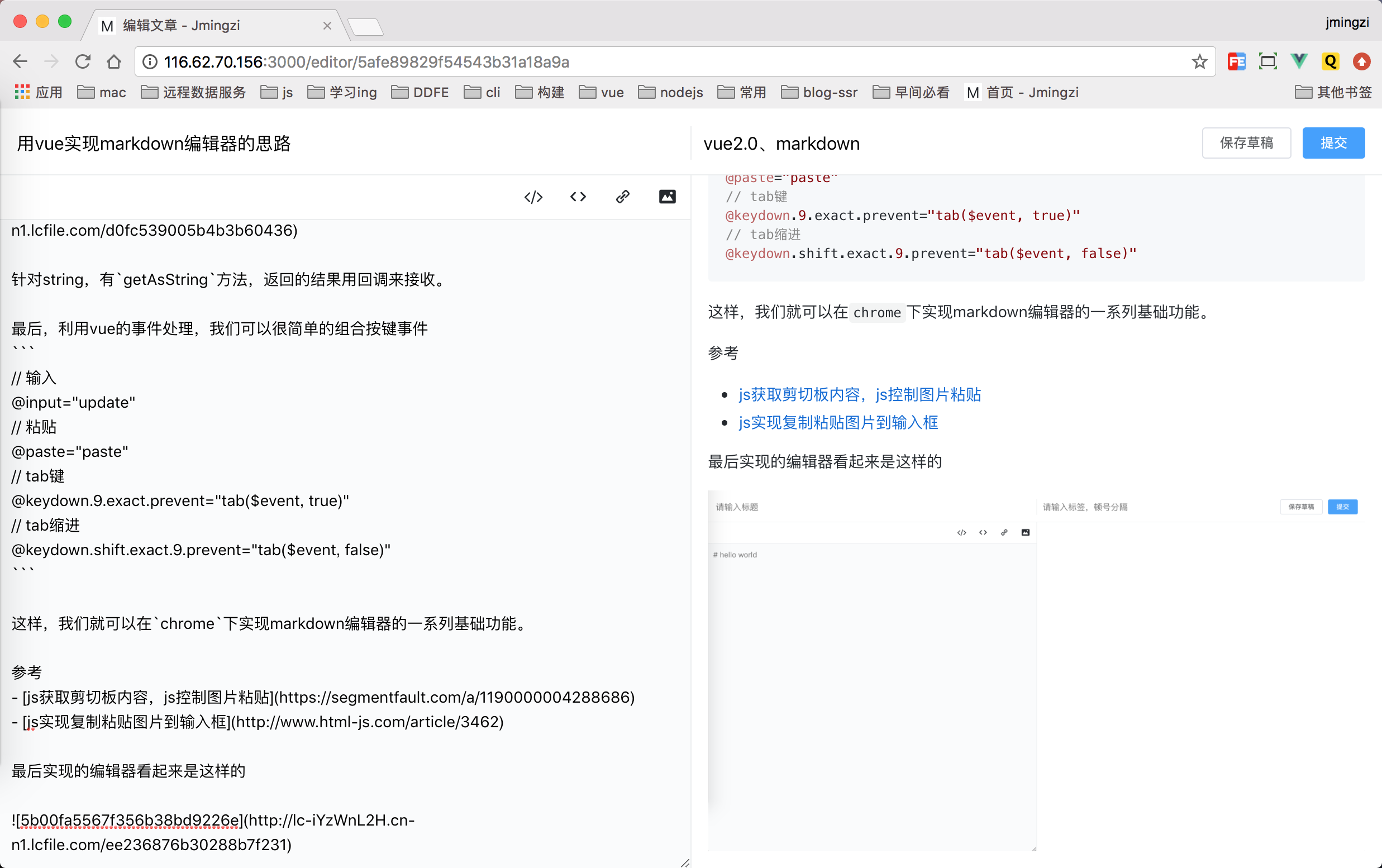Edit the article title field
1382x868 pixels.
pyautogui.click(x=344, y=143)
